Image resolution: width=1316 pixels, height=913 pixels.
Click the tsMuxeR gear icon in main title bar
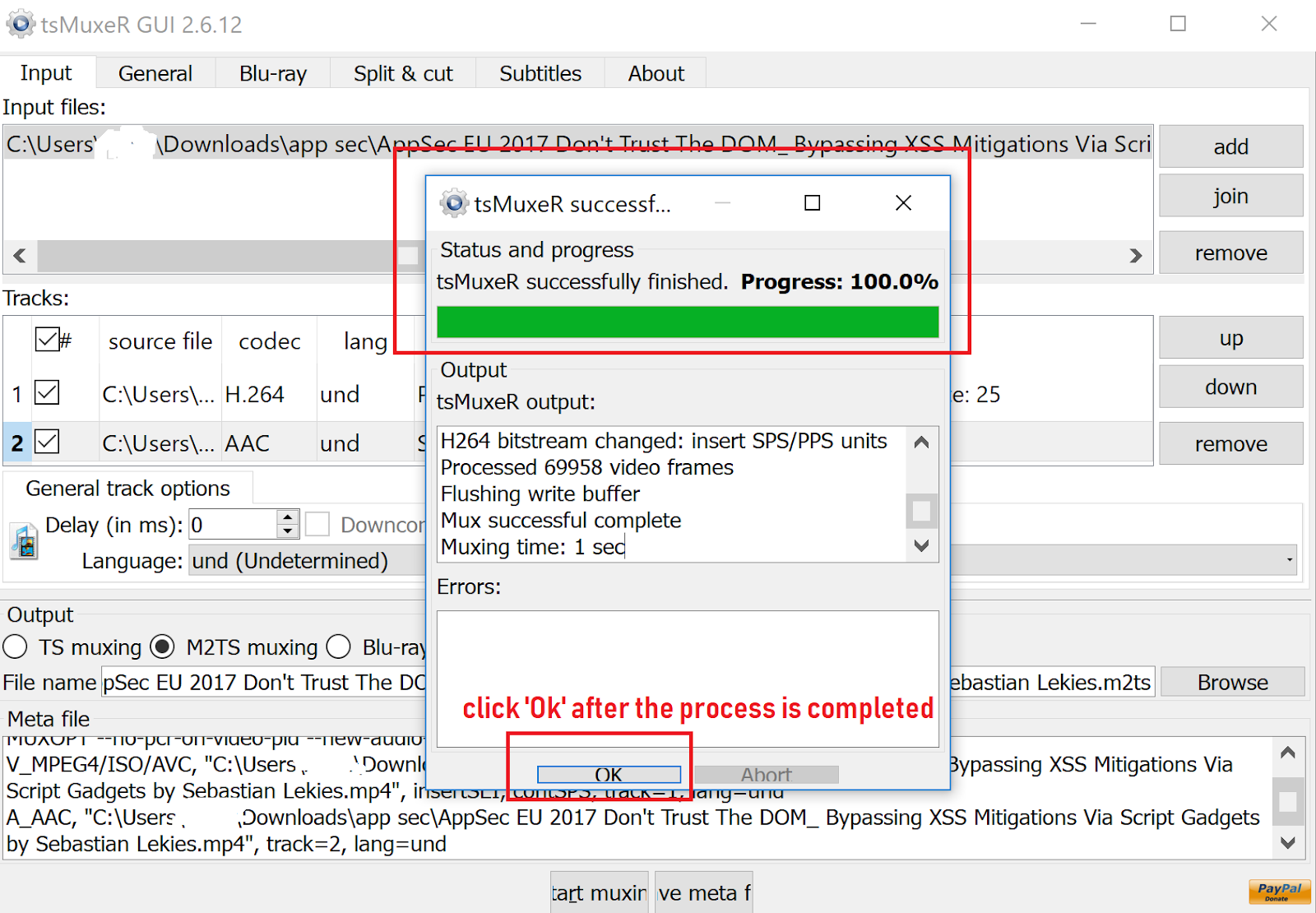[21, 24]
